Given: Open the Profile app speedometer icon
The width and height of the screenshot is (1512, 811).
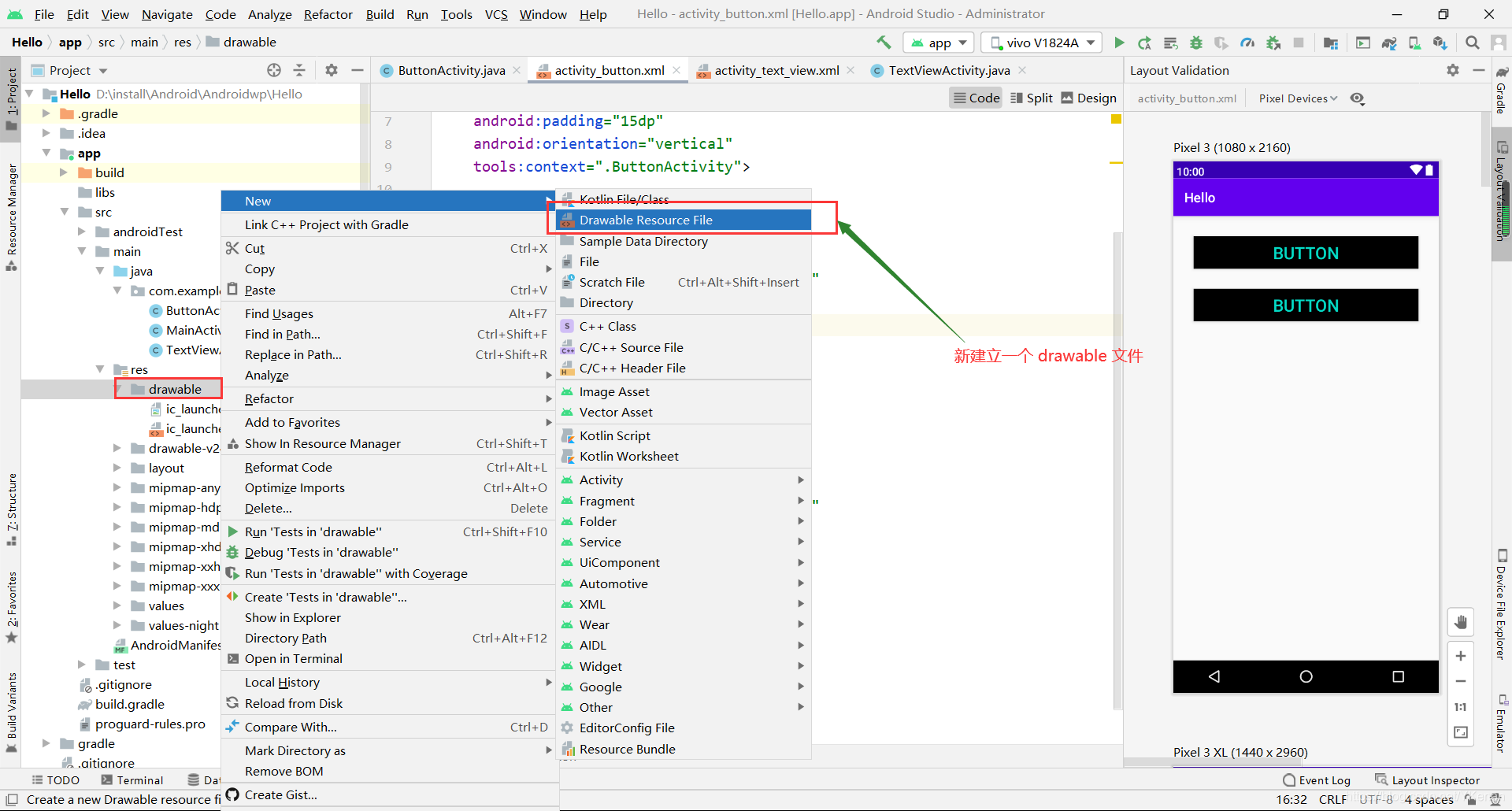Looking at the screenshot, I should [x=1247, y=43].
